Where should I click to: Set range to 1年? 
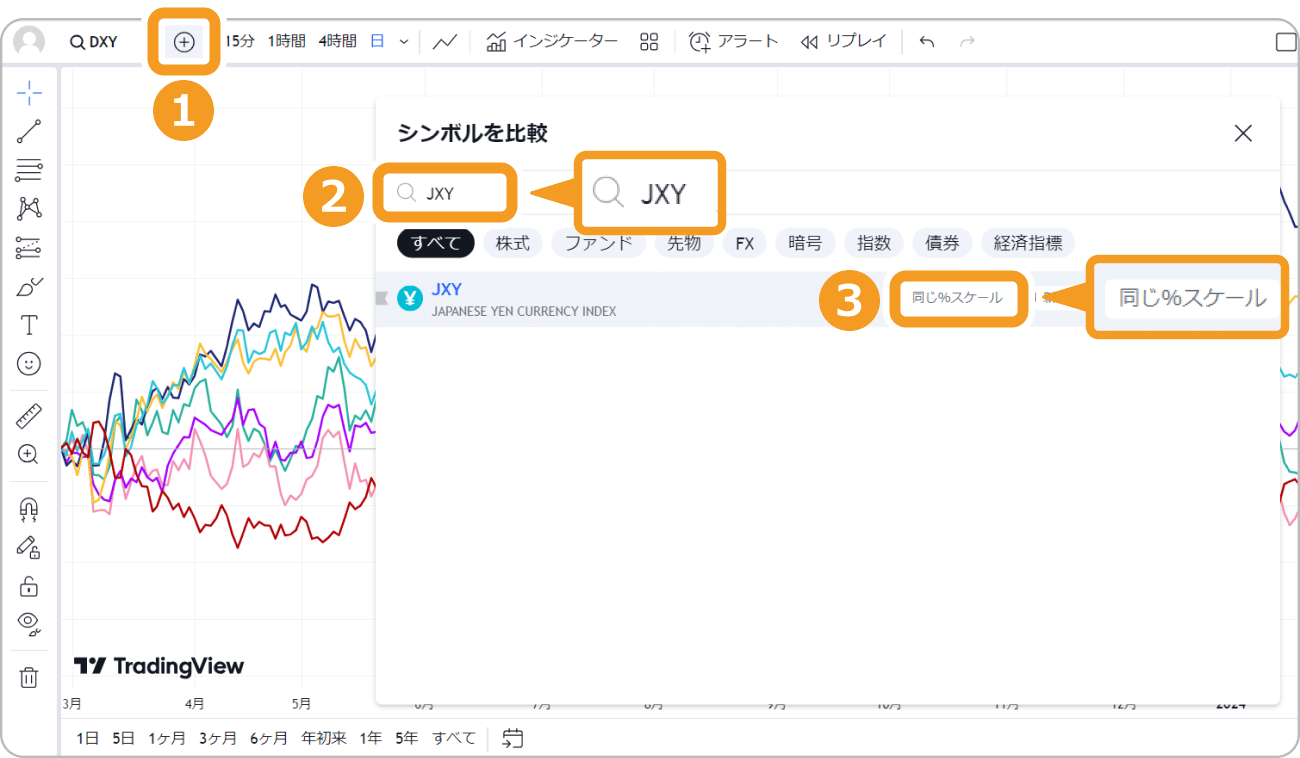pyautogui.click(x=371, y=738)
